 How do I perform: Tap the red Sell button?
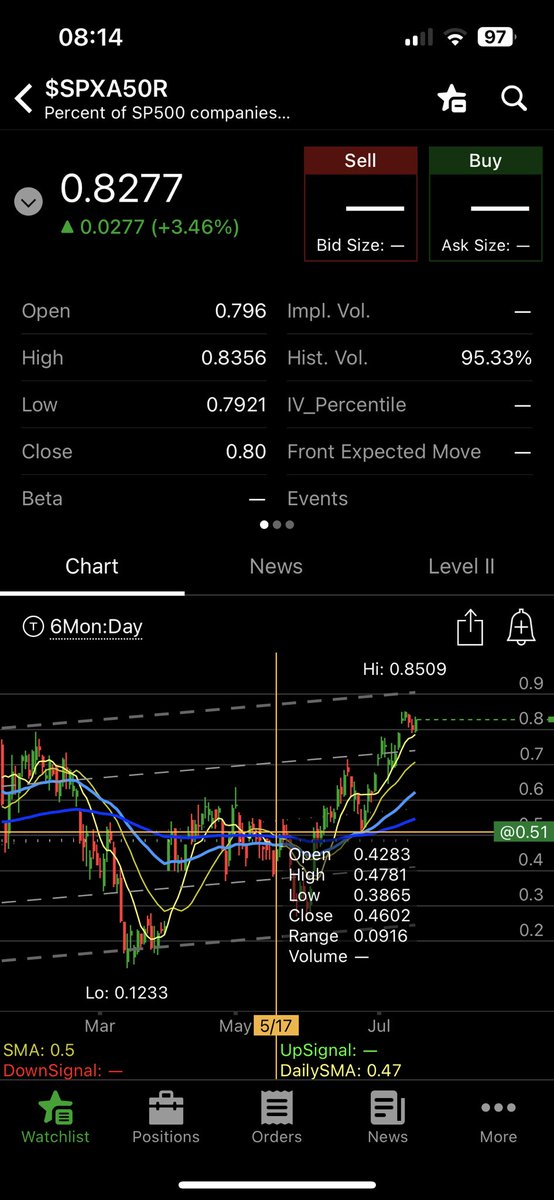click(x=361, y=204)
